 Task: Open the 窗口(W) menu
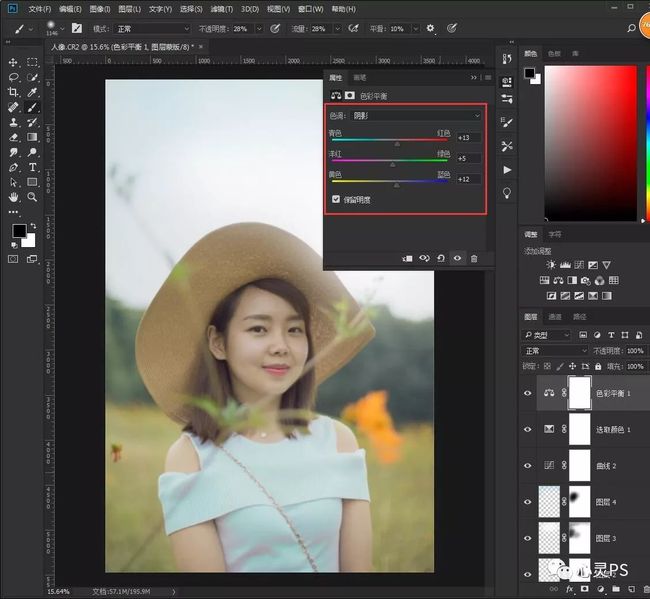point(310,9)
